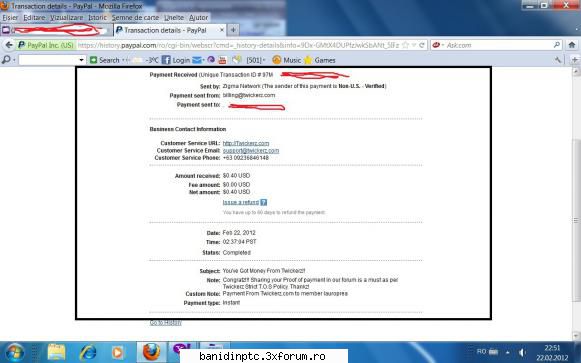581x363 pixels.
Task: Open the Istoric menu
Action: click(x=97, y=18)
